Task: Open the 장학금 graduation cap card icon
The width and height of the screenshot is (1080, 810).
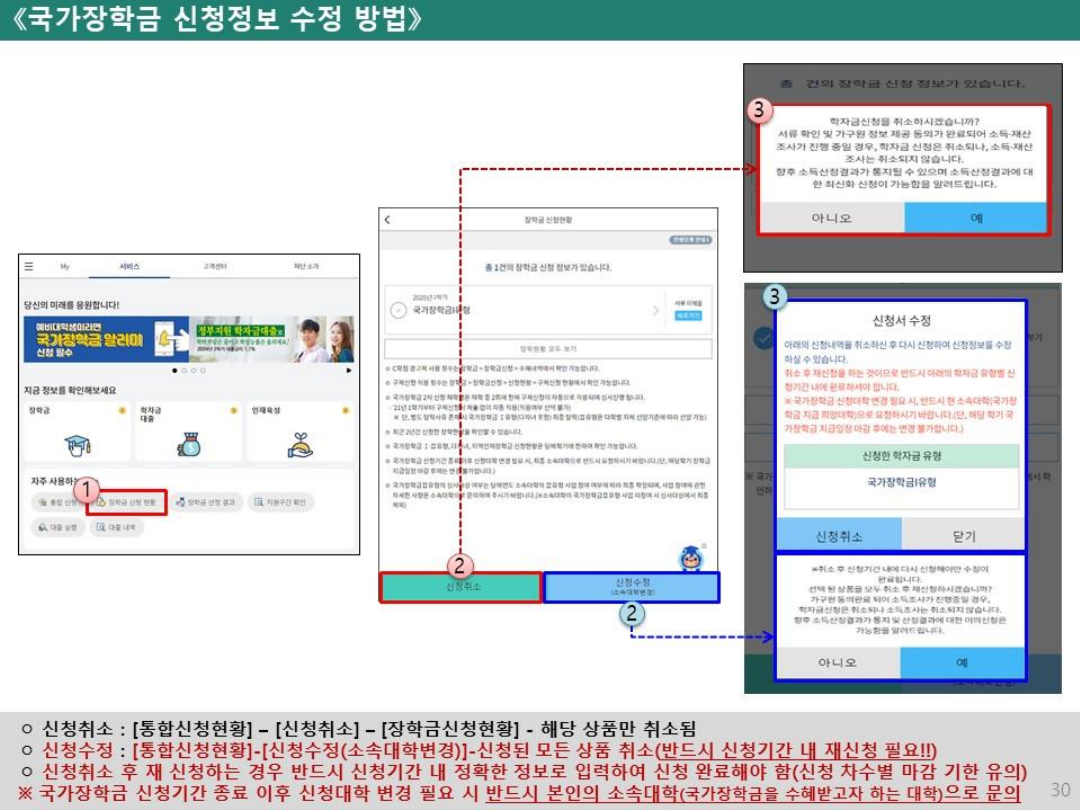Action: (77, 446)
